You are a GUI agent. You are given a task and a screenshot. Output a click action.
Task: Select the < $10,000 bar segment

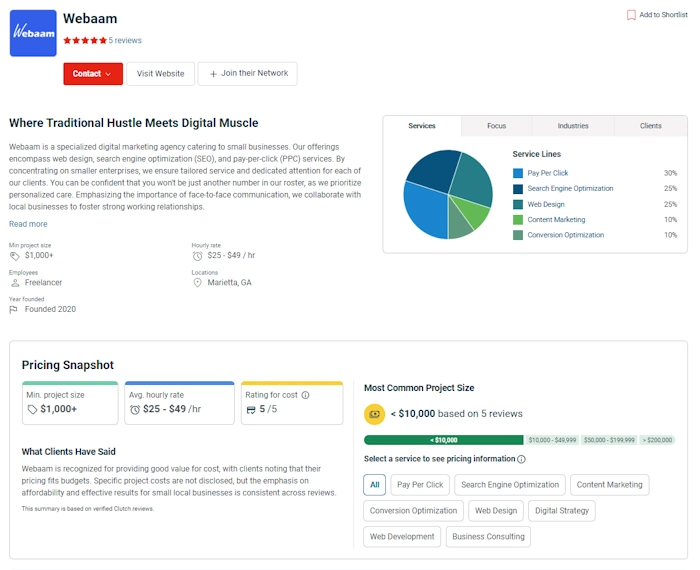click(444, 440)
